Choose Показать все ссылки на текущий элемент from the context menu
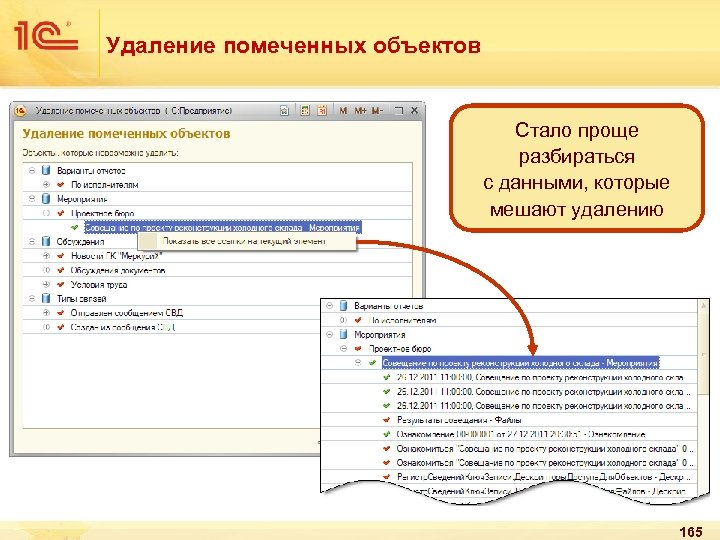The image size is (720, 540). tap(247, 241)
